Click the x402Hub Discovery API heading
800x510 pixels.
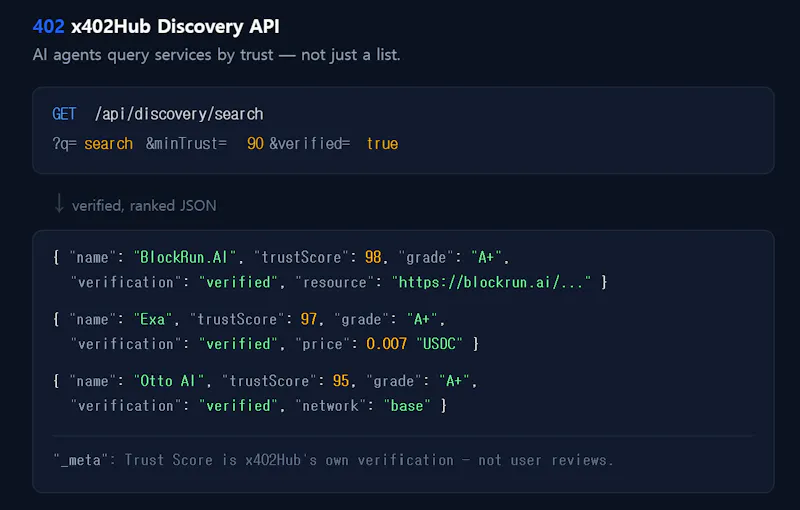[175, 27]
